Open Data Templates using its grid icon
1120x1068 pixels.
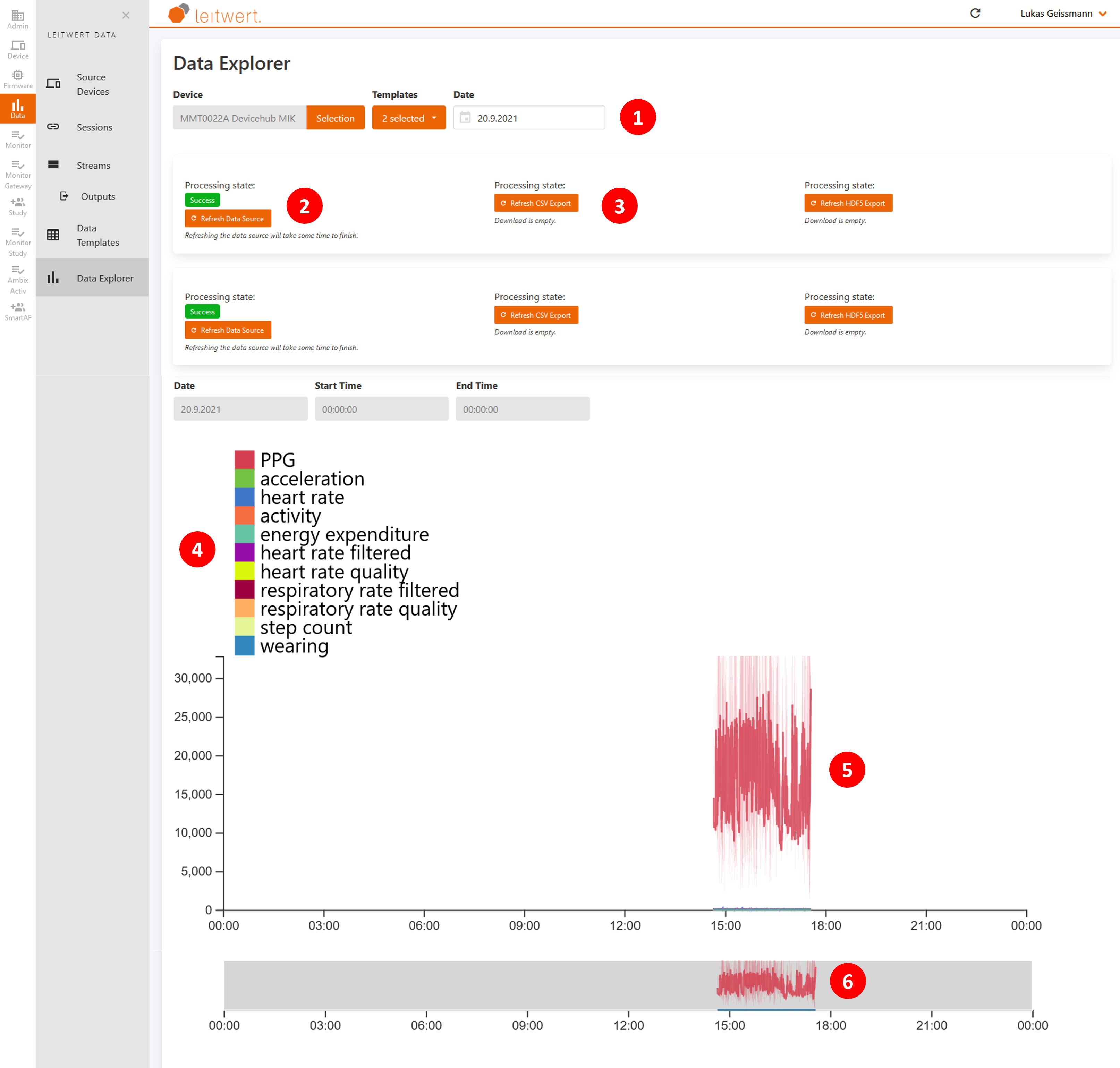pos(53,235)
